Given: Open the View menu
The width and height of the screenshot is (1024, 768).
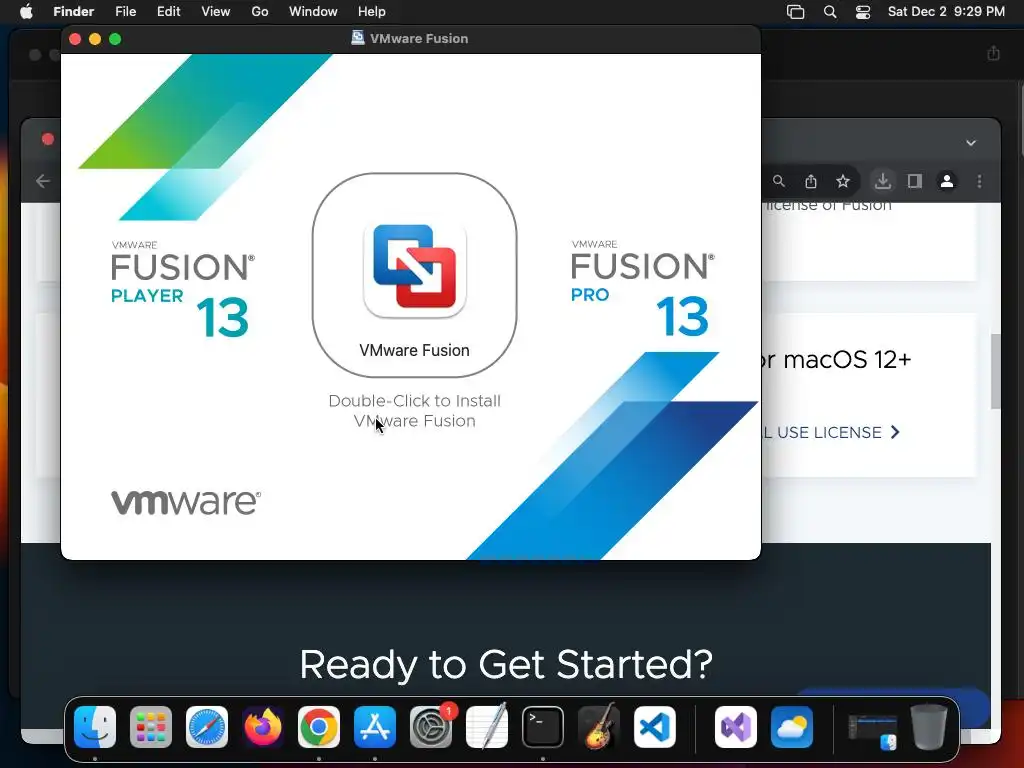Looking at the screenshot, I should pyautogui.click(x=216, y=12).
